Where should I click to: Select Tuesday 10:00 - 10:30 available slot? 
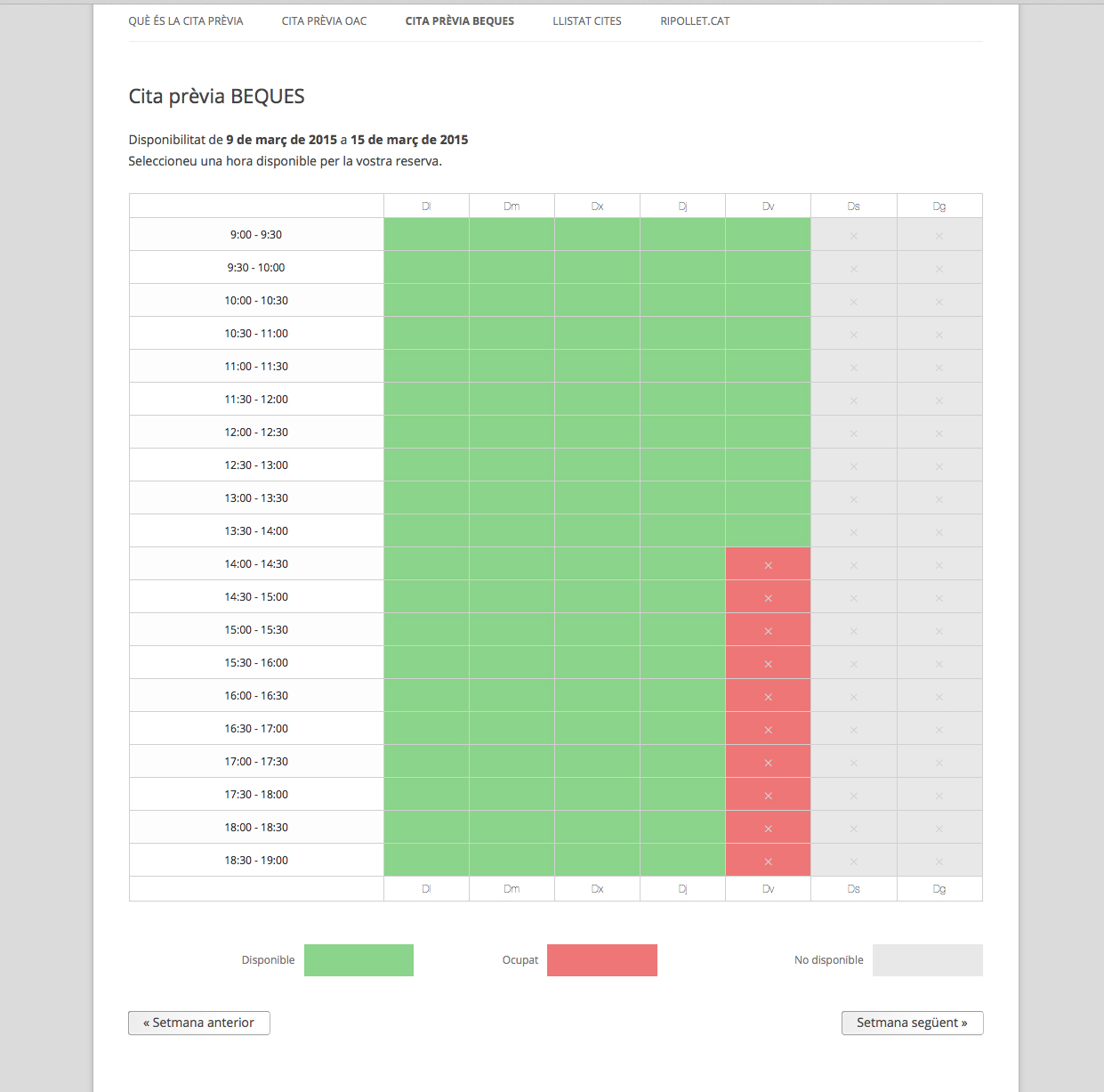(x=512, y=301)
